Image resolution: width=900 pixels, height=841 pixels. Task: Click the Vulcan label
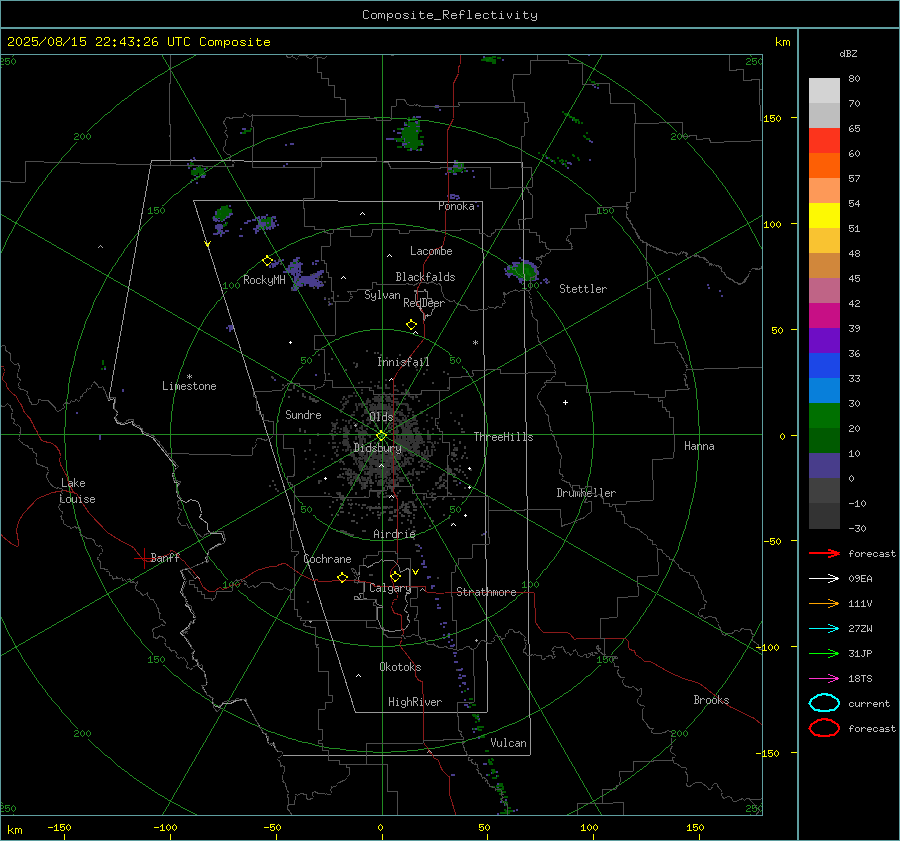pos(508,743)
